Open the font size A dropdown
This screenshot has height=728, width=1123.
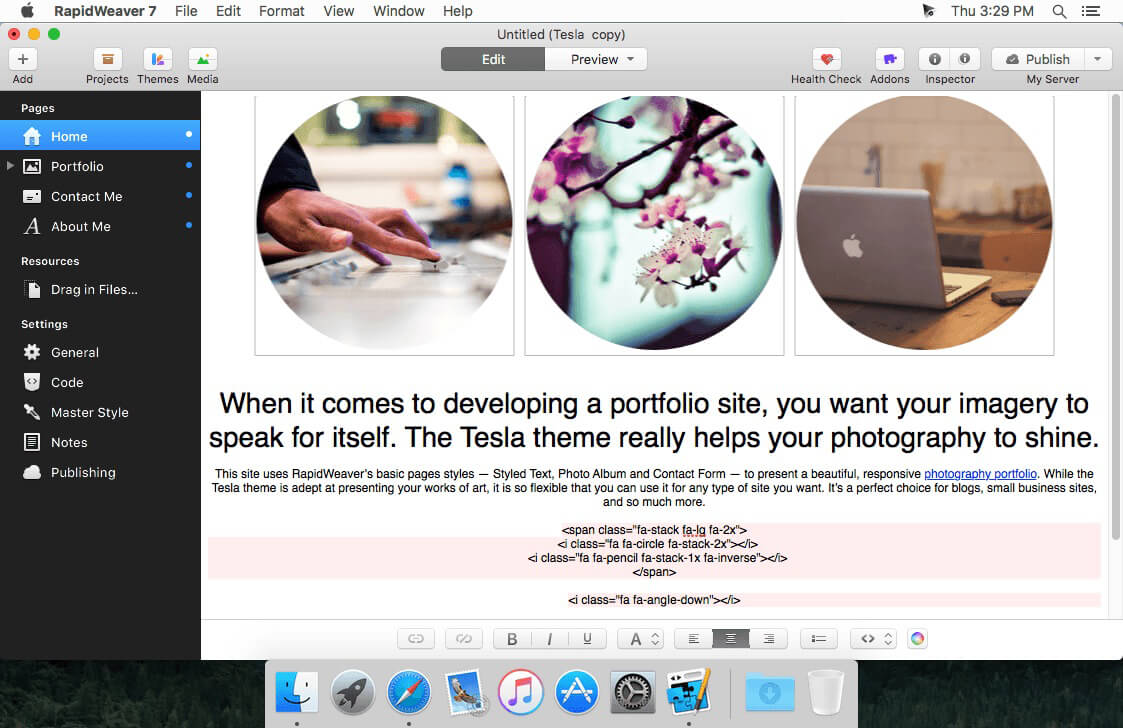point(640,639)
